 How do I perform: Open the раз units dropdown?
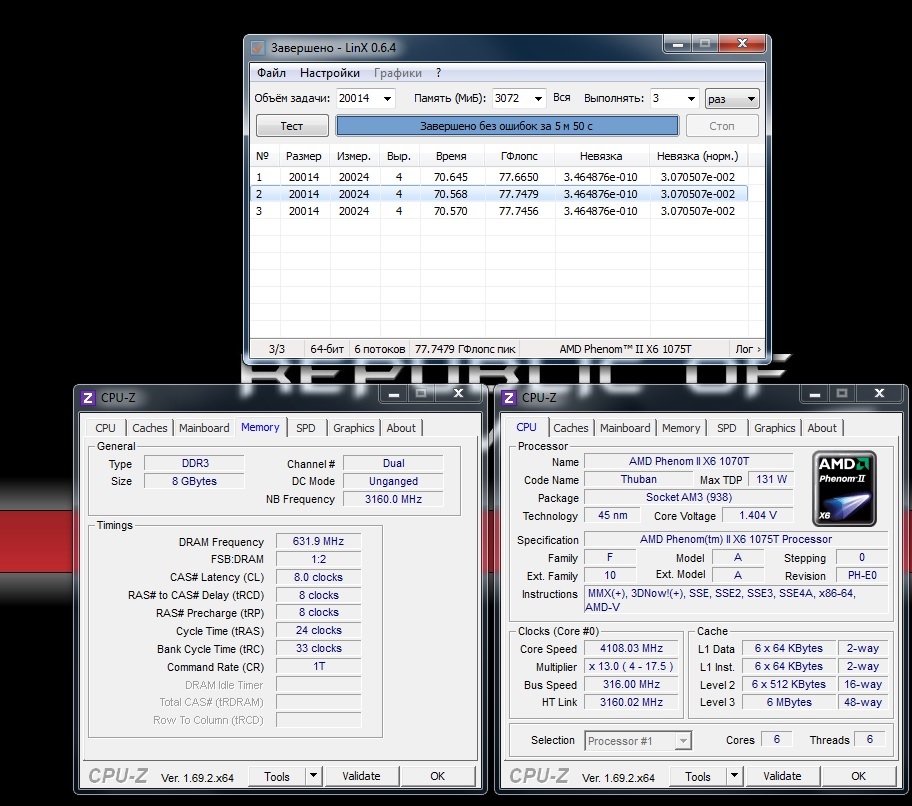tap(732, 98)
